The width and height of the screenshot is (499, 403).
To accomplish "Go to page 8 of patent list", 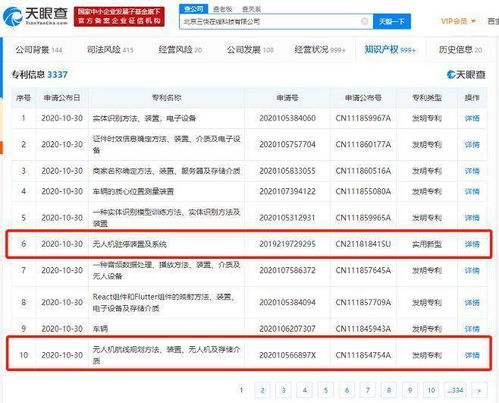I will point(389,390).
